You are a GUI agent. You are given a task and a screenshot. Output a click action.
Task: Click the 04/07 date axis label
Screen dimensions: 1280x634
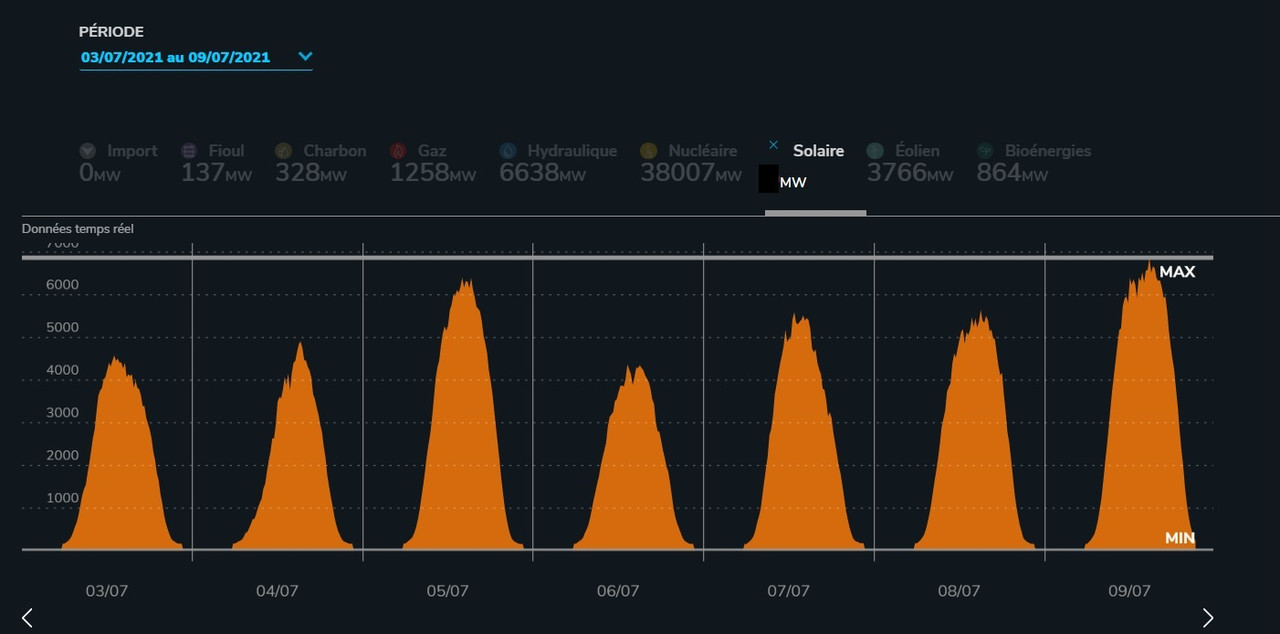tap(277, 591)
